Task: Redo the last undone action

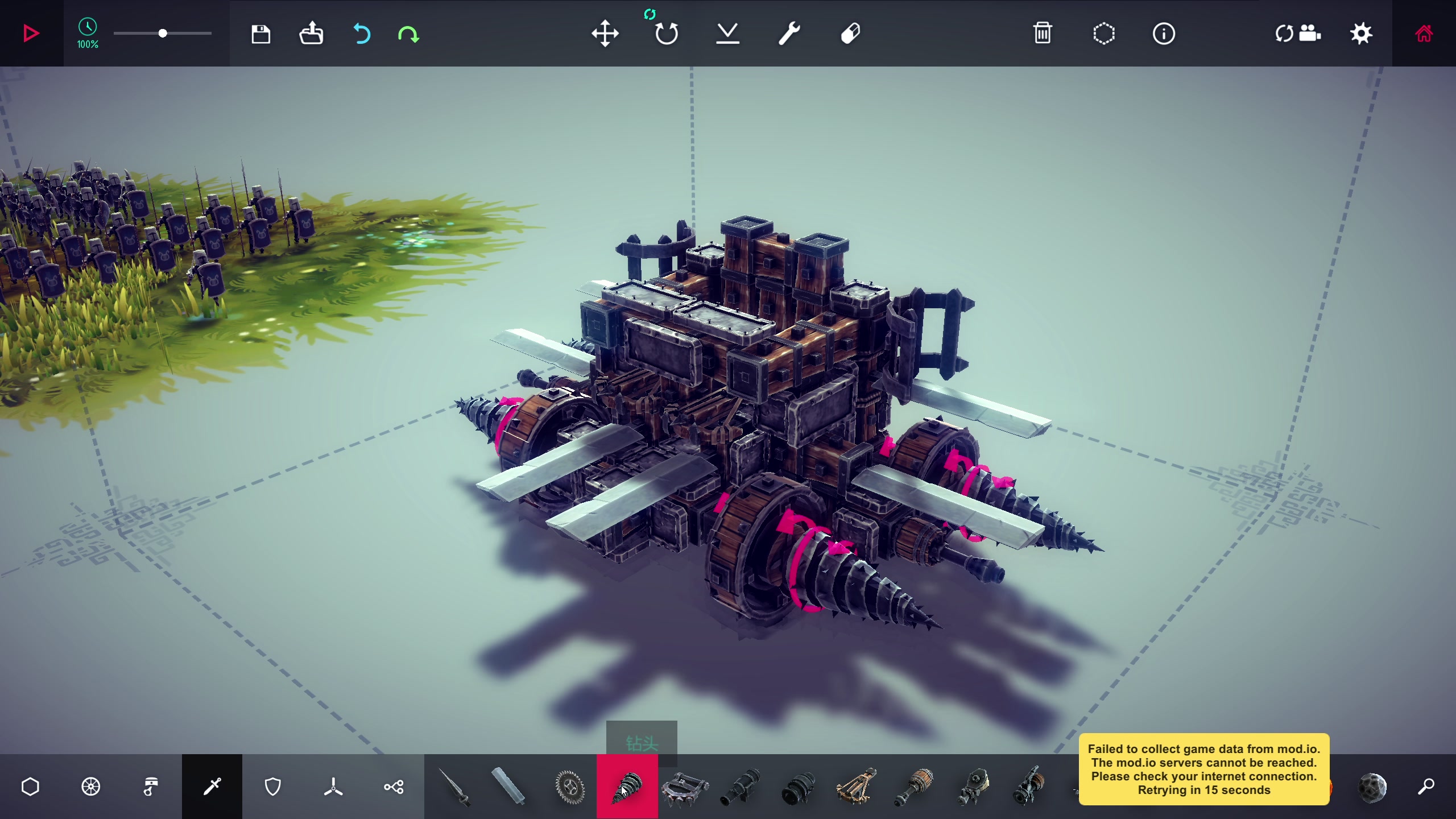Action: point(408,35)
